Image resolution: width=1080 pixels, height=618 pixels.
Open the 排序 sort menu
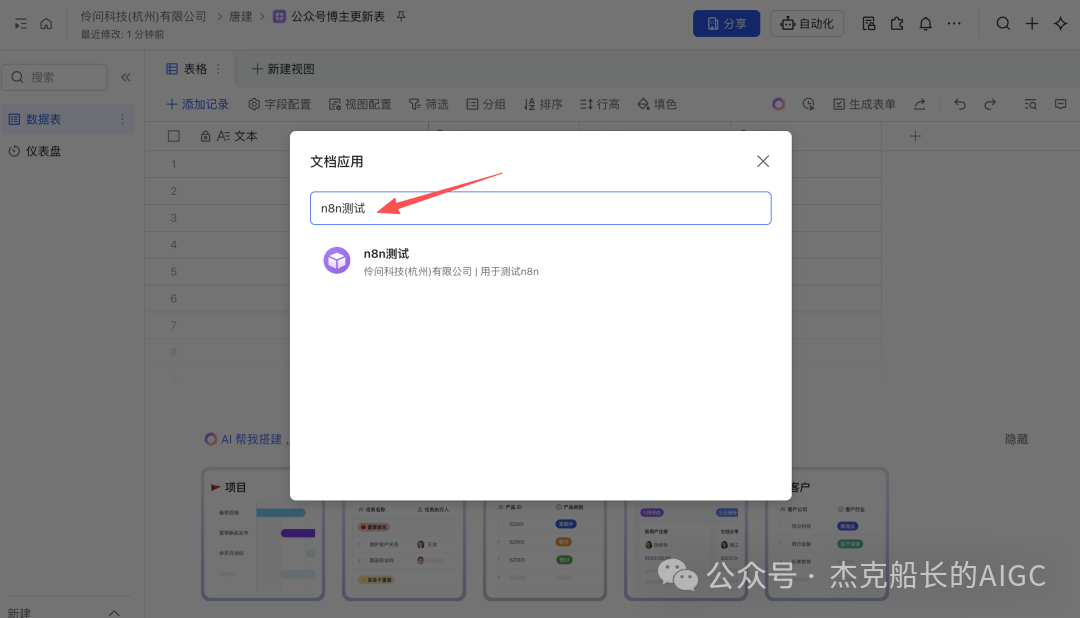pos(543,104)
